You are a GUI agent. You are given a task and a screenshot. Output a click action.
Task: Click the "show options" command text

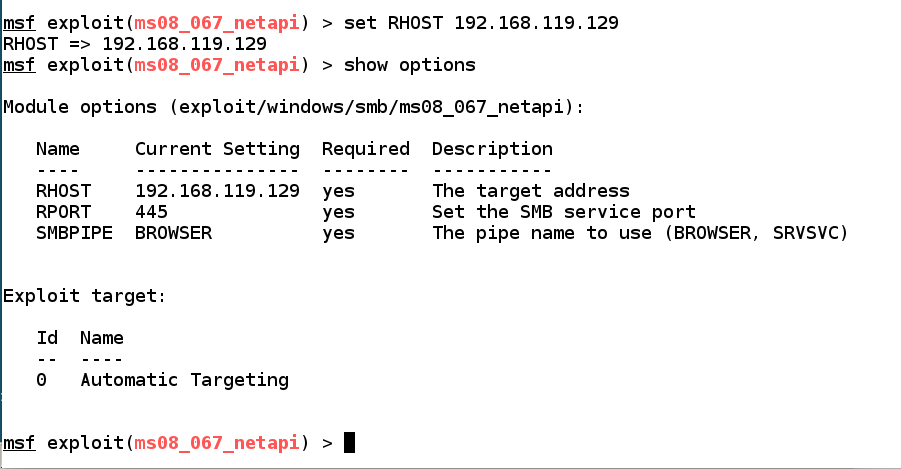[409, 65]
